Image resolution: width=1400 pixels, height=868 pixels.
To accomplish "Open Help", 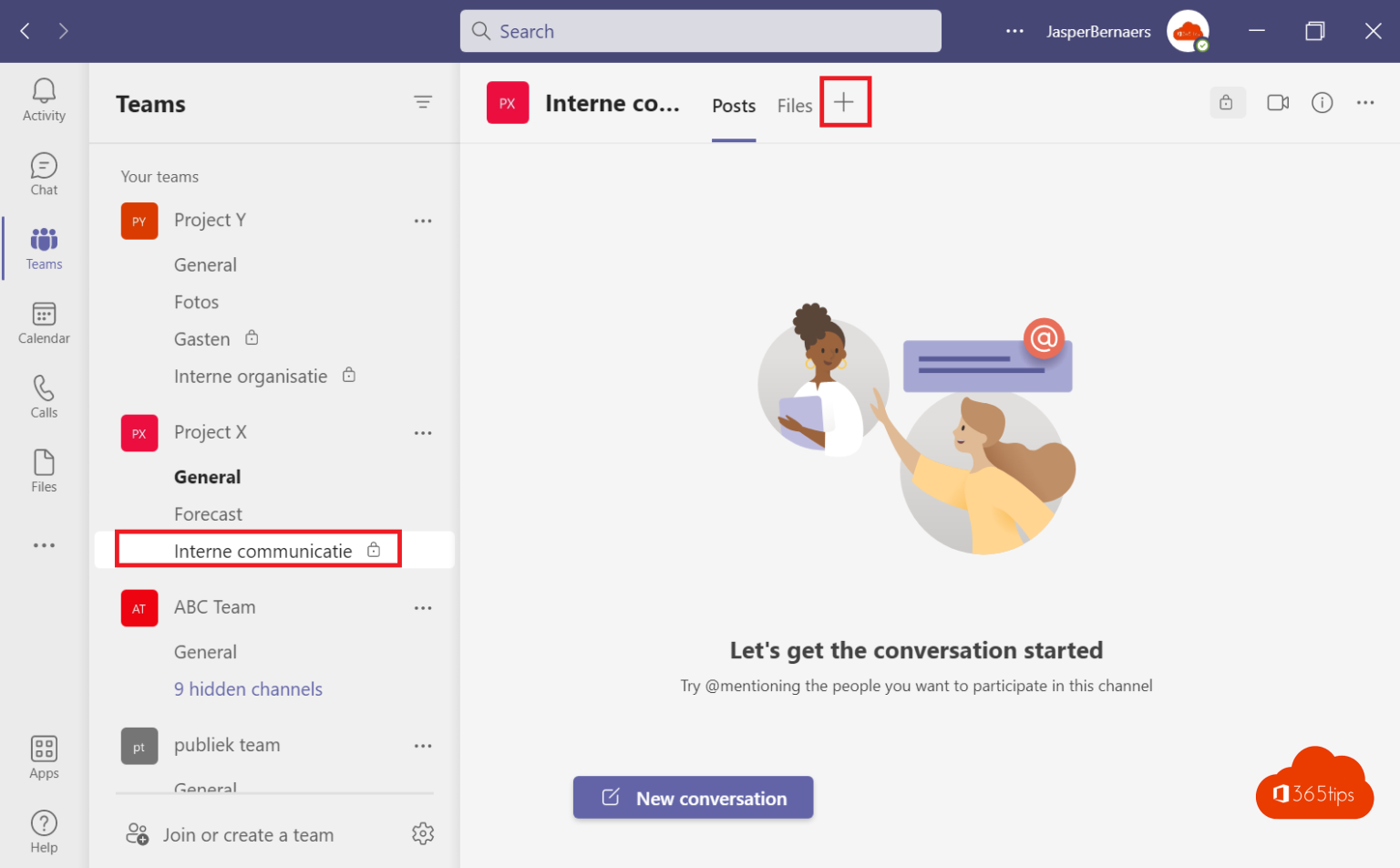I will click(x=43, y=831).
